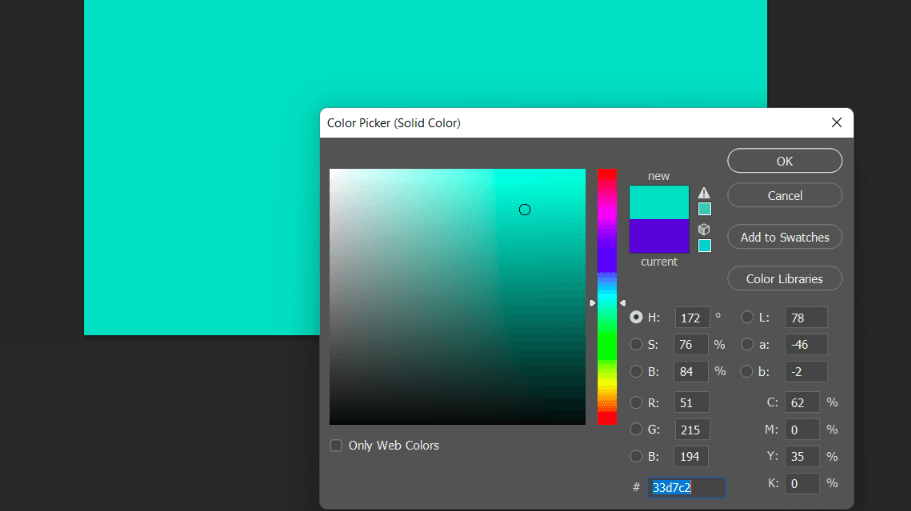
Task: Select the L lightness radio button
Action: coord(747,317)
